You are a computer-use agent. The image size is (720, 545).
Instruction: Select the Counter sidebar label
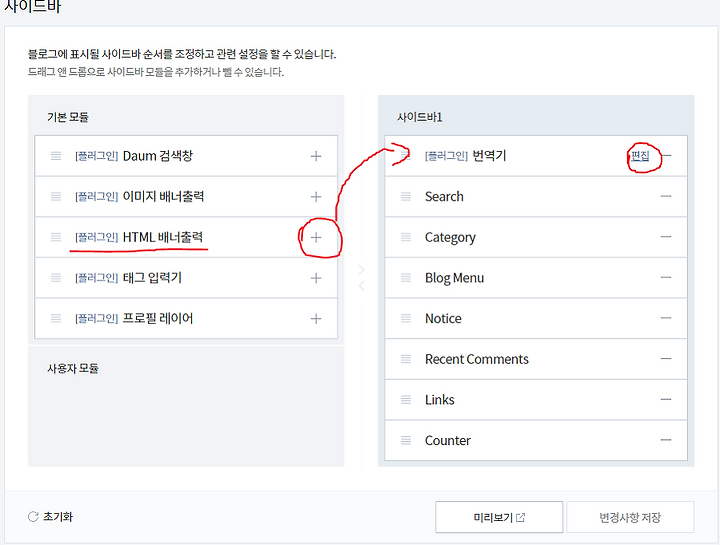tap(448, 440)
